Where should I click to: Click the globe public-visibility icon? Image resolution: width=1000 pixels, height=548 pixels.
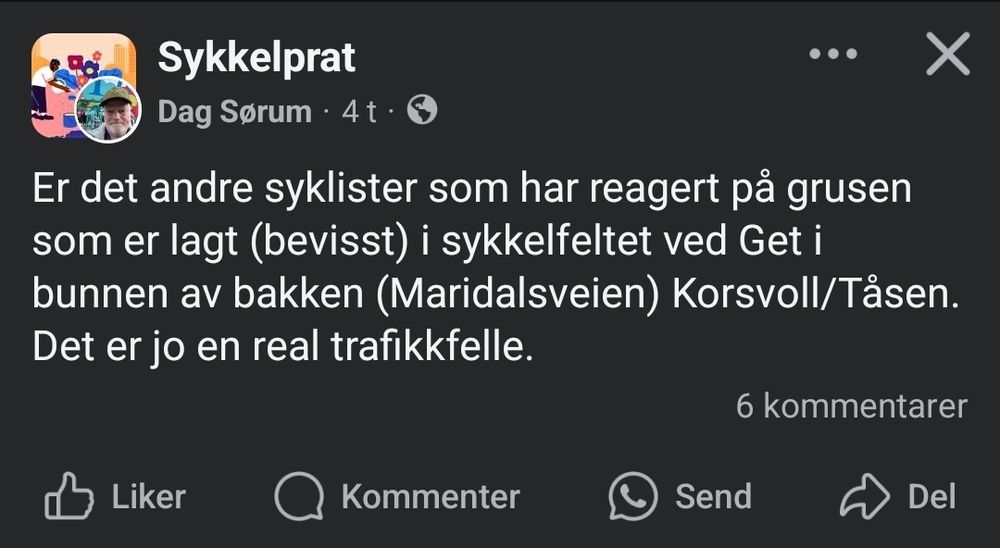click(x=422, y=110)
